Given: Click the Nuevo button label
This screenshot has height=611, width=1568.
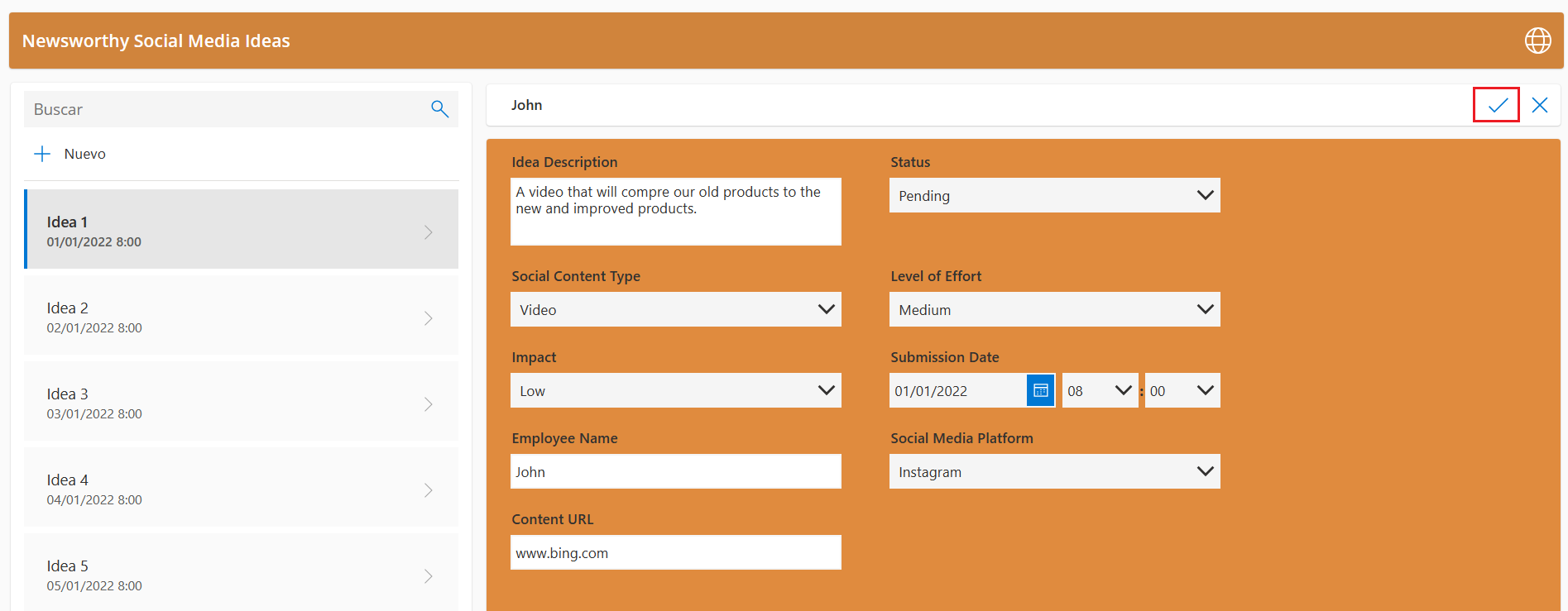Looking at the screenshot, I should 85,154.
